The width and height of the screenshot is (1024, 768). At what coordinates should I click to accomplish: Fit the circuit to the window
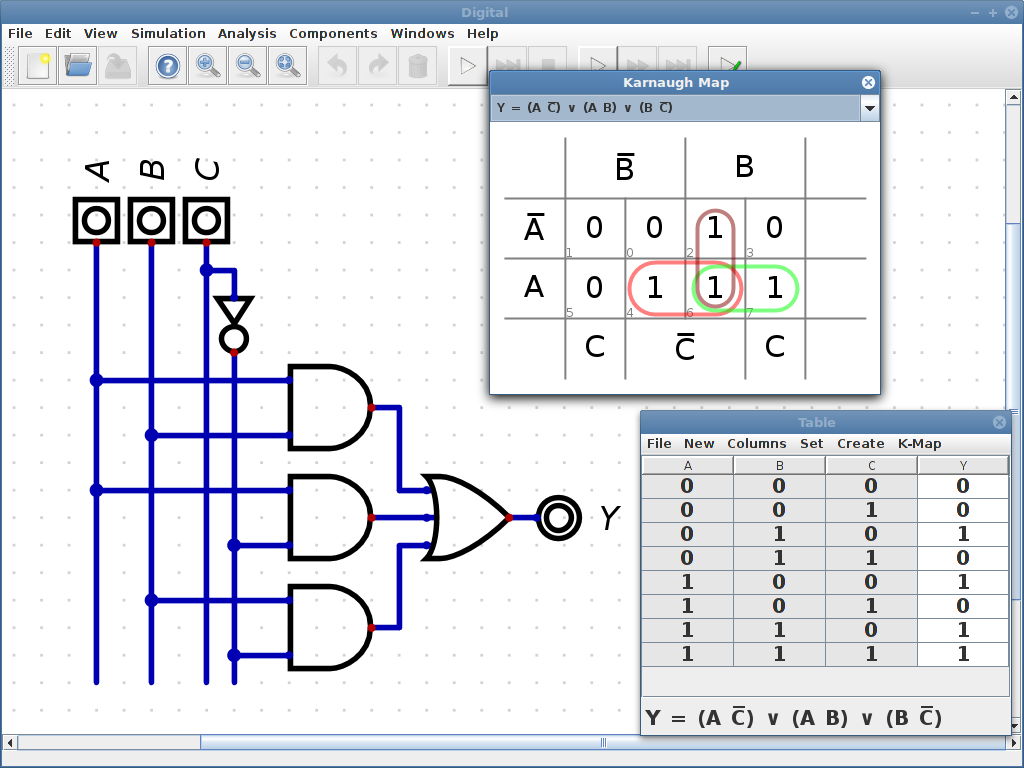tap(287, 65)
